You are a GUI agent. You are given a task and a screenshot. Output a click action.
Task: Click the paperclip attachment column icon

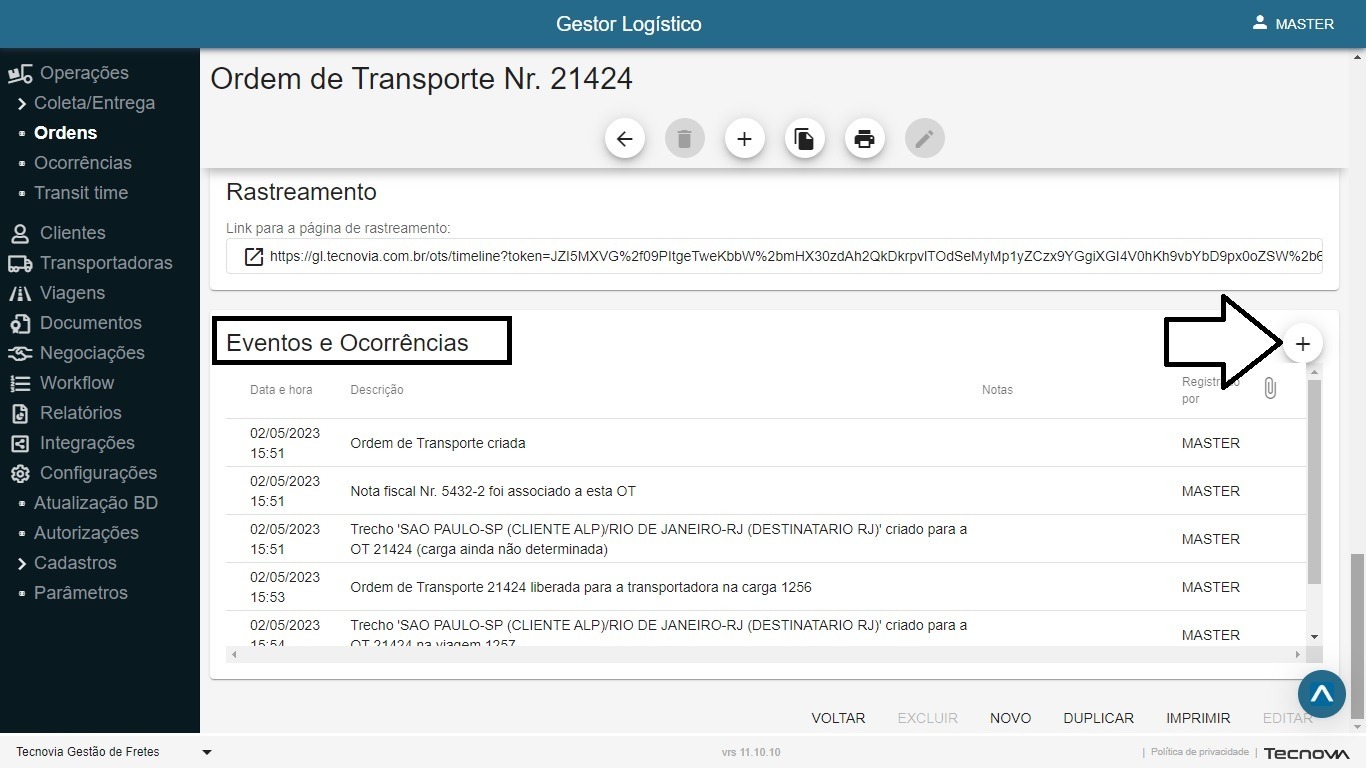(1270, 389)
